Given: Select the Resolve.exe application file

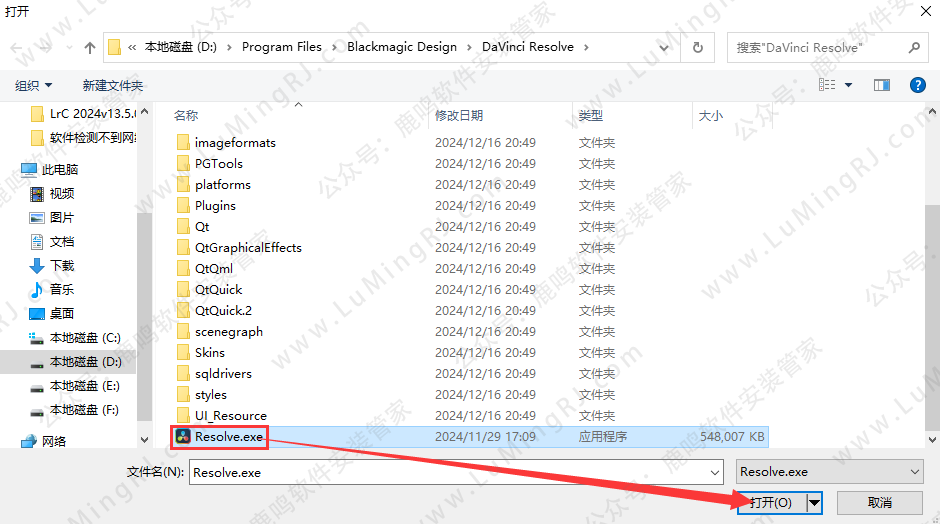Looking at the screenshot, I should click(229, 436).
